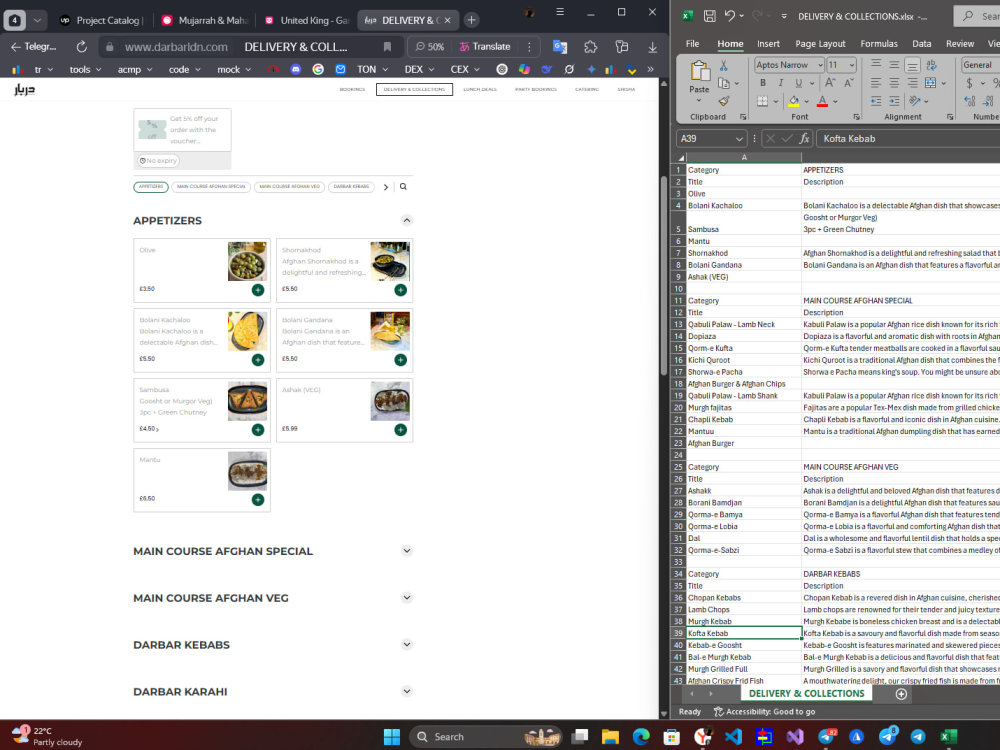This screenshot has width=1000, height=750.
Task: Toggle Bold formatting in Excel
Action: pos(763,83)
